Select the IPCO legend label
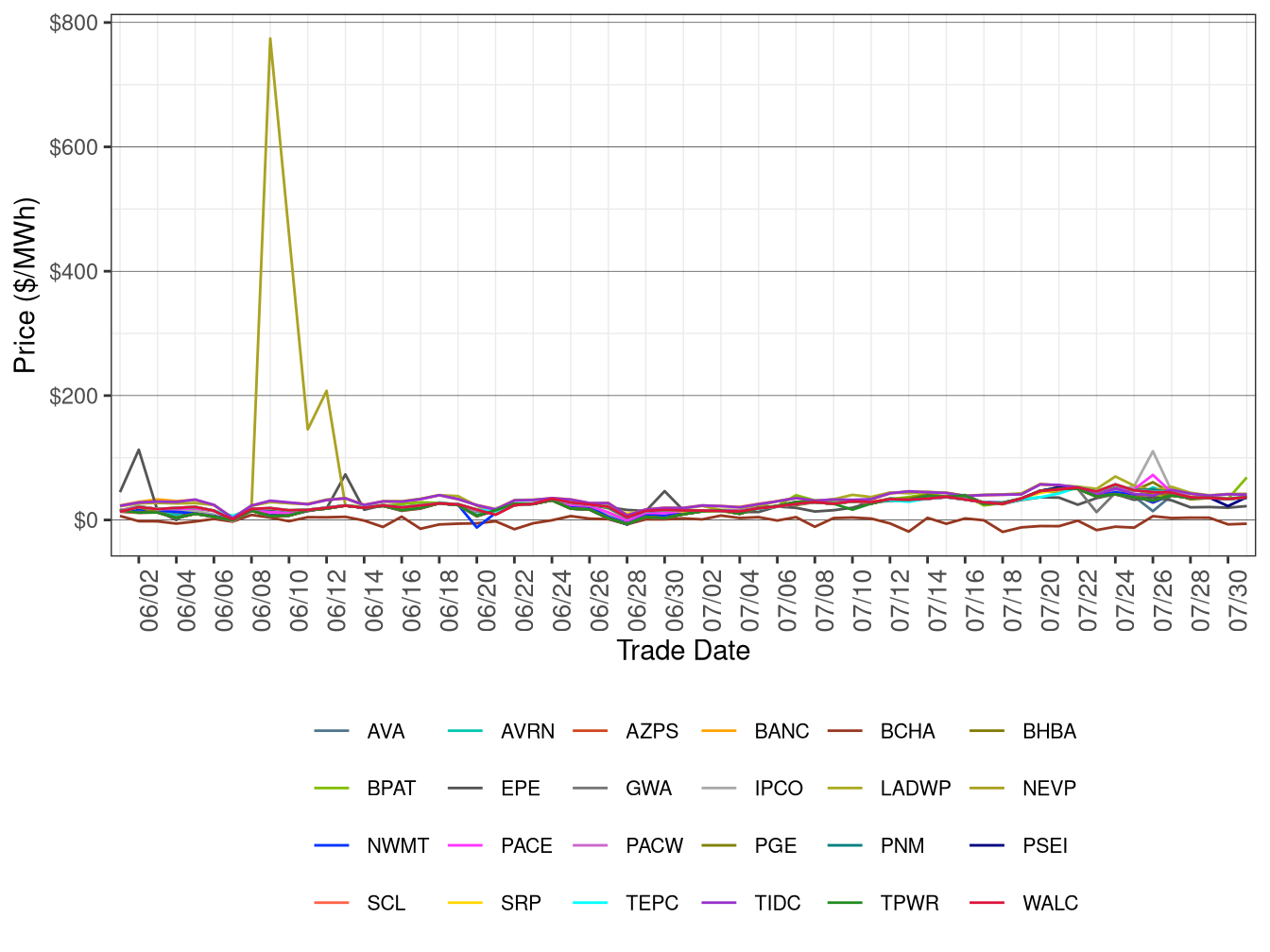 click(x=779, y=789)
